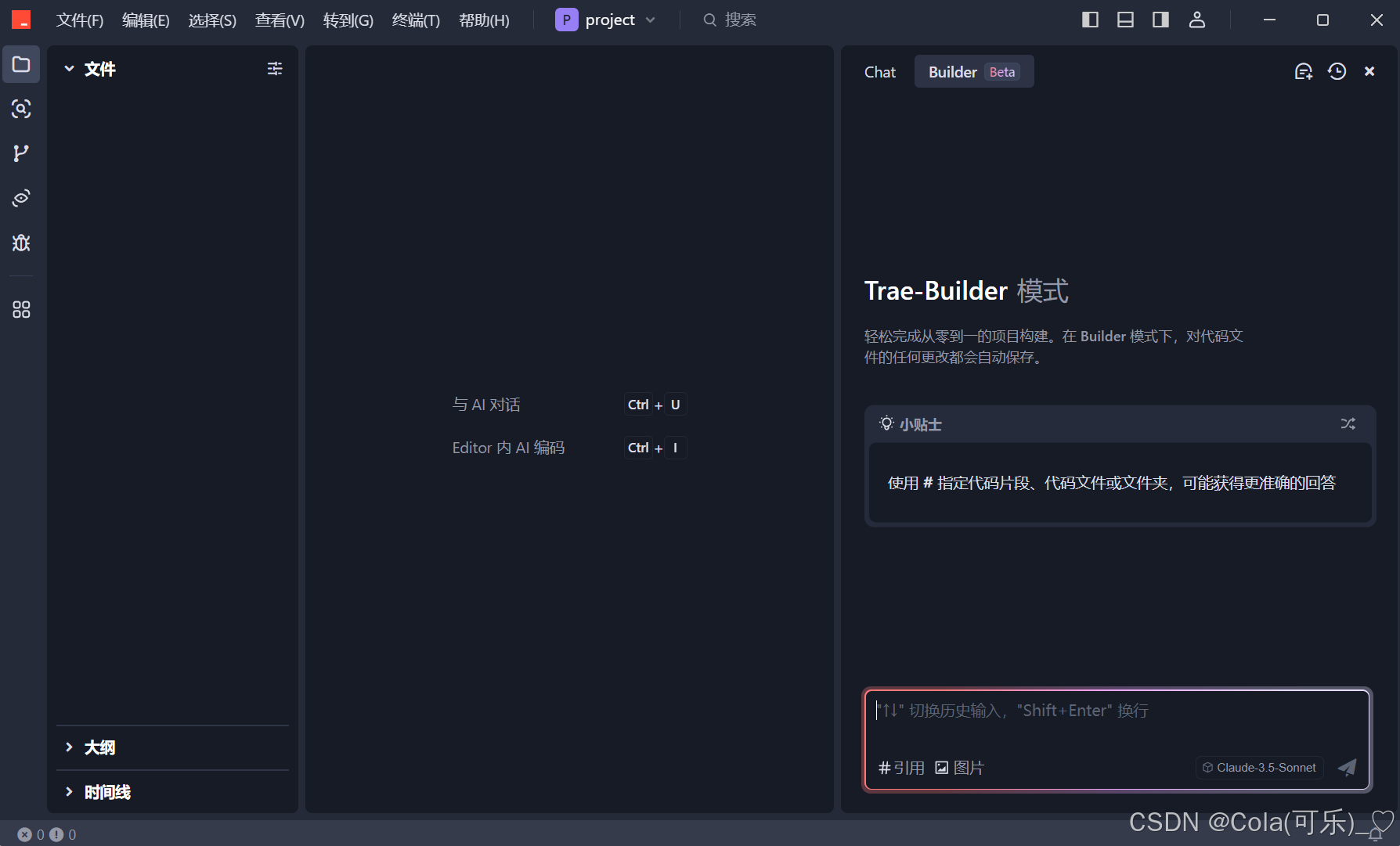The width and height of the screenshot is (1400, 846).
Task: Open the Run and Debug bug icon
Action: coord(21,243)
